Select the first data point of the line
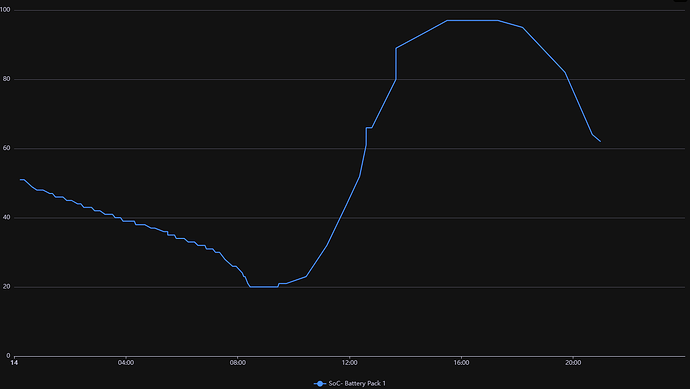Viewport: 690px width, 389px height. click(21, 180)
